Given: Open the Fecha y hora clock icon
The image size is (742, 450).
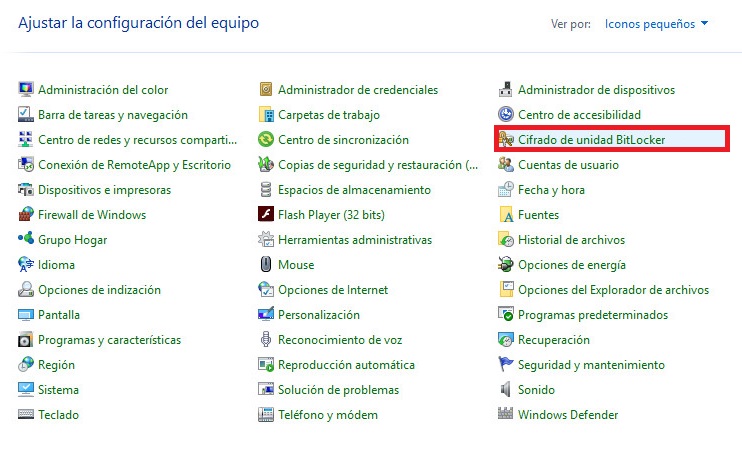Looking at the screenshot, I should [506, 189].
